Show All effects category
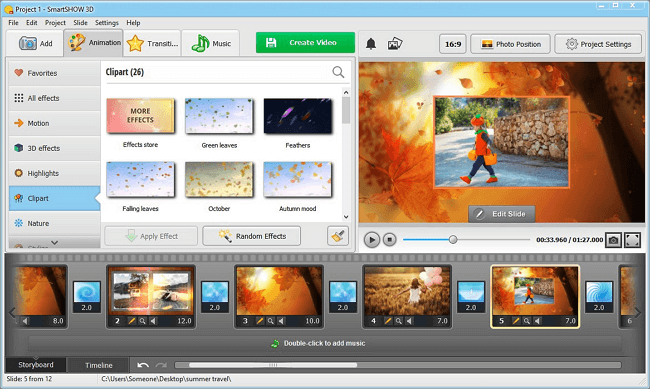The width and height of the screenshot is (650, 389). tap(54, 98)
